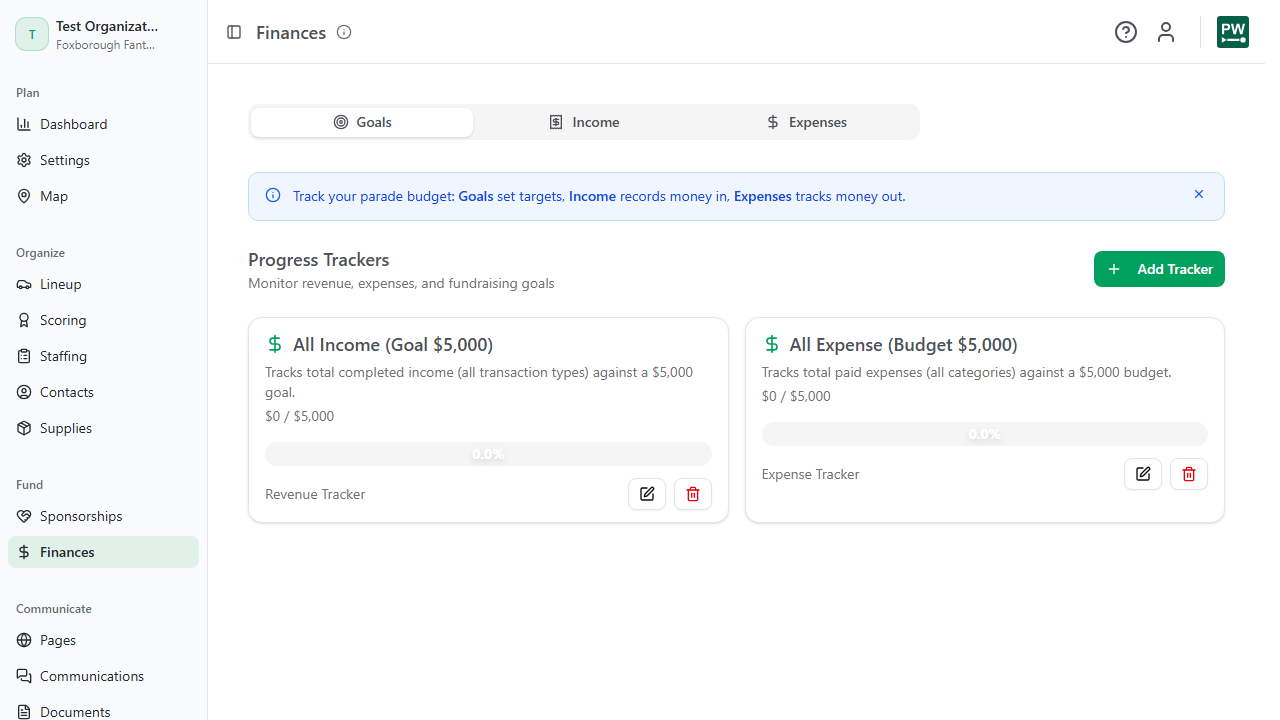Delete the All Income tracker
This screenshot has width=1280, height=720.
pyautogui.click(x=693, y=494)
